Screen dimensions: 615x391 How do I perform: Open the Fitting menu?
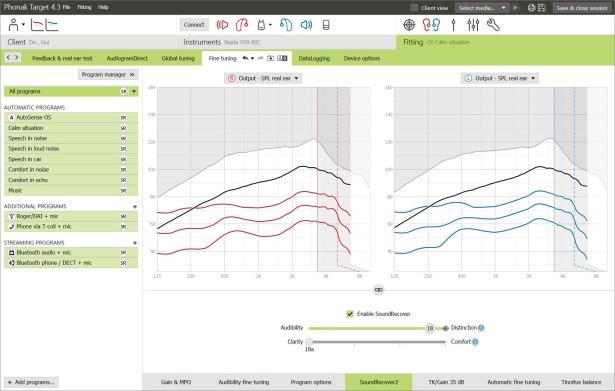pos(84,7)
